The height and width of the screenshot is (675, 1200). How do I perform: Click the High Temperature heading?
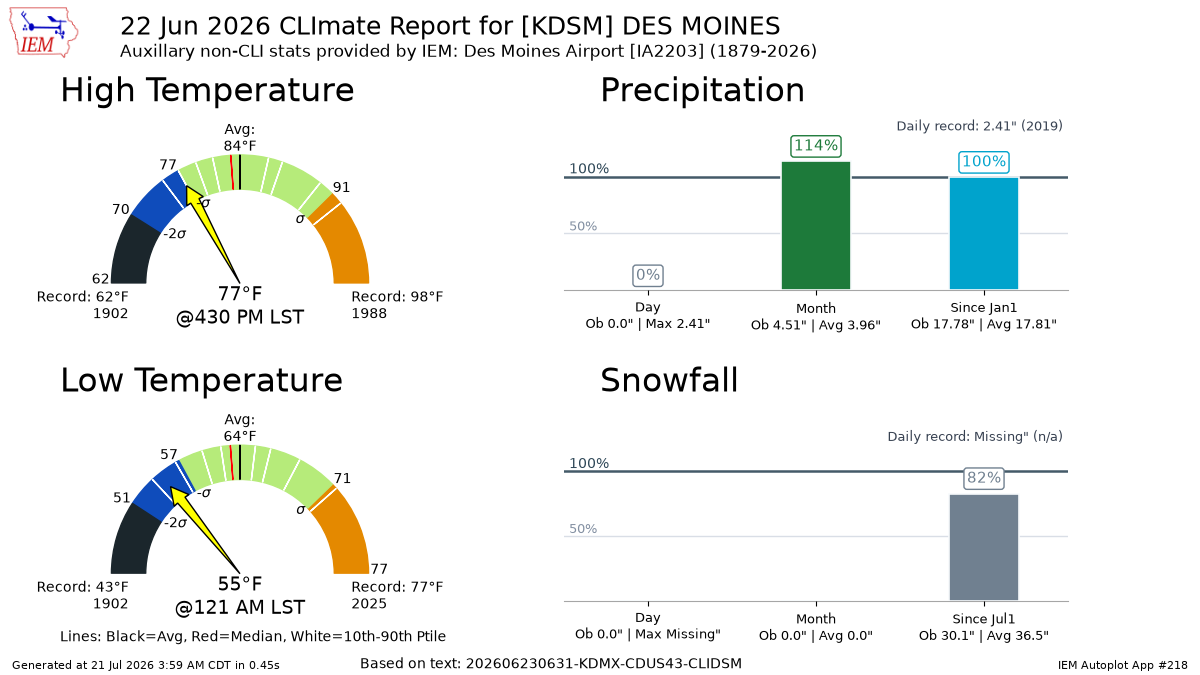point(207,90)
